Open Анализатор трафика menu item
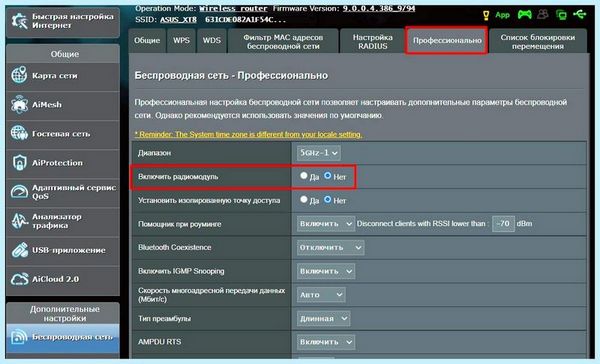The height and width of the screenshot is (364, 600). tap(63, 221)
